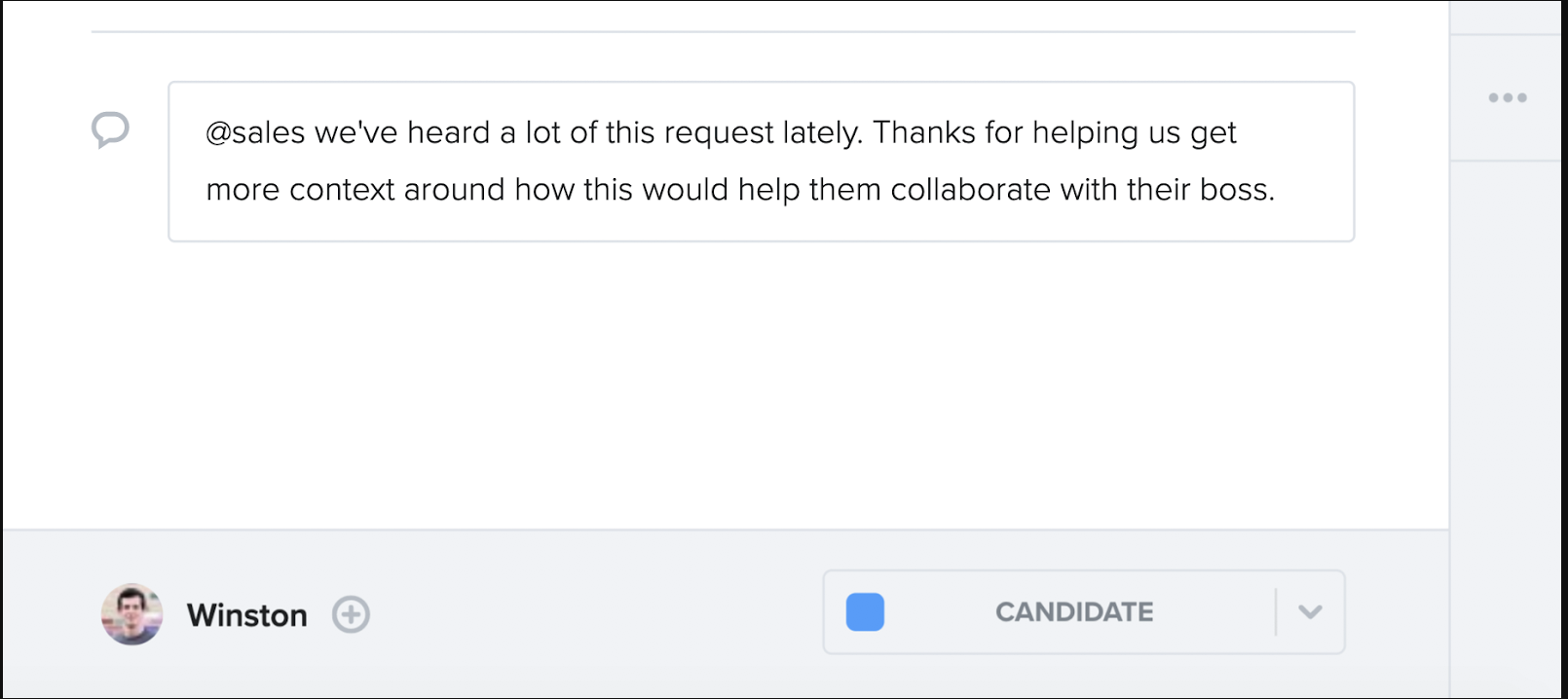Click Winston's avatar photo
Viewport: 1568px width, 699px height.
131,614
